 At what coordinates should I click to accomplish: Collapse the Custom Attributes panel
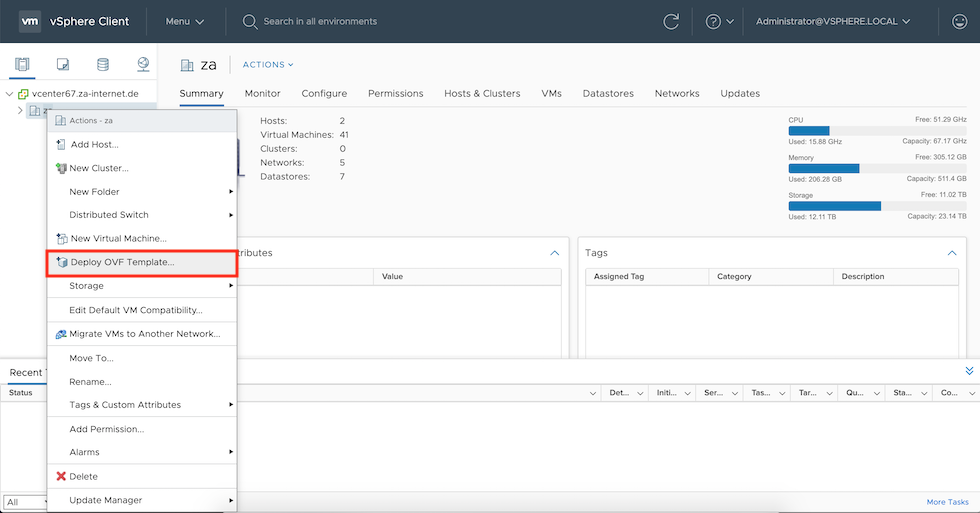554,253
